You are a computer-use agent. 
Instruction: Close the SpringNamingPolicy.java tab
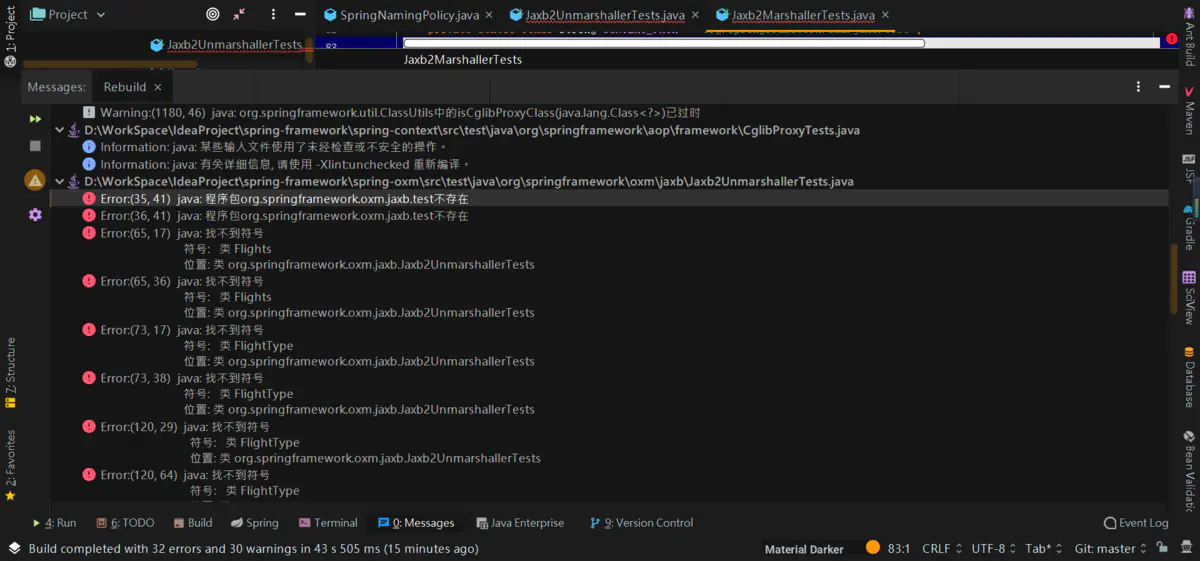[x=488, y=15]
